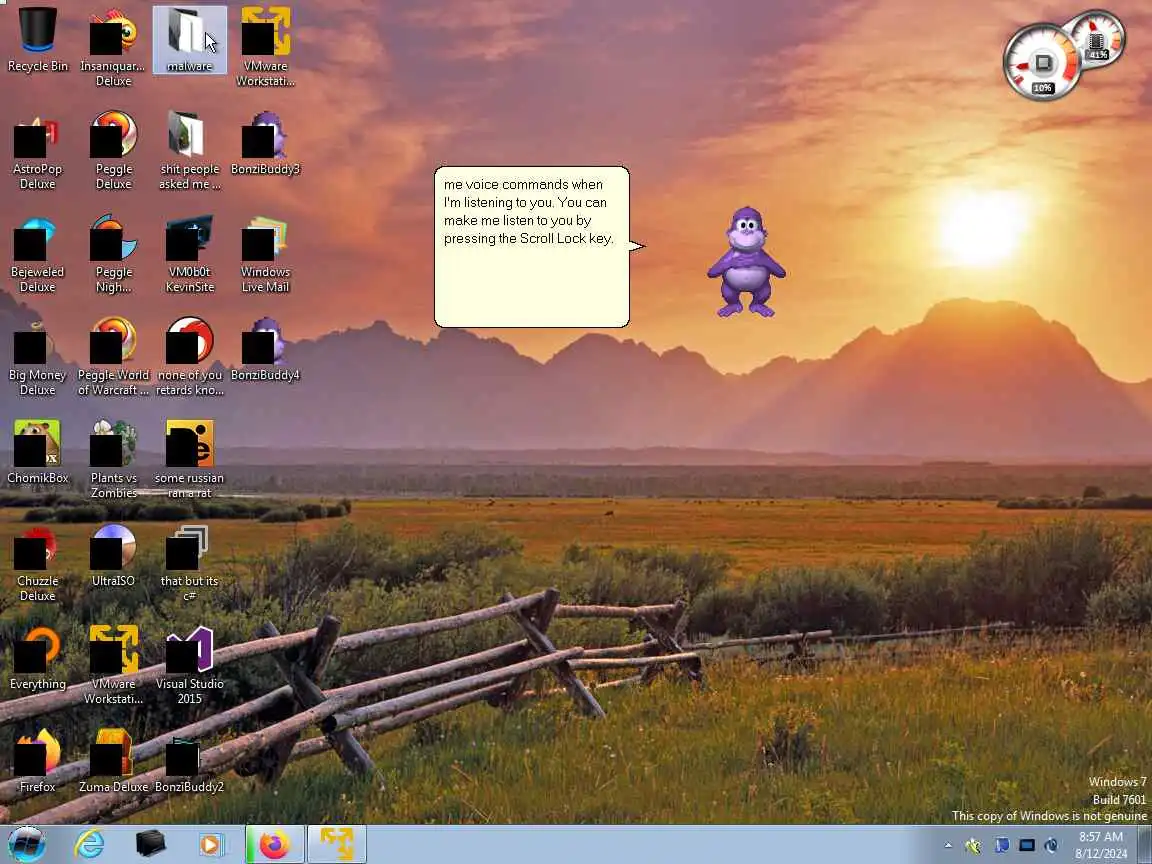Select the BonziBuddy3 shortcut

coord(265,143)
